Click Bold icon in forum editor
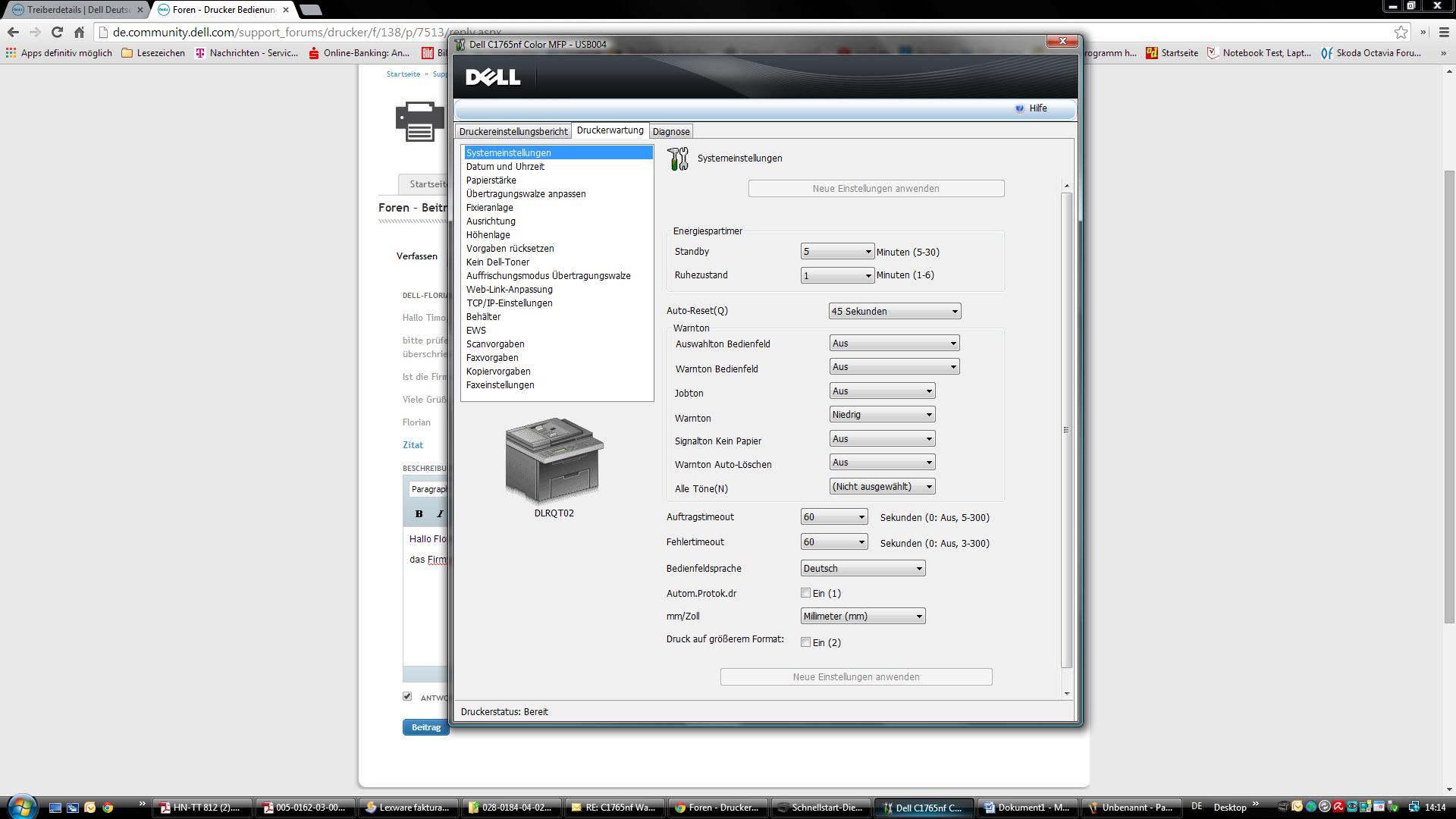The height and width of the screenshot is (819, 1456). 419,513
